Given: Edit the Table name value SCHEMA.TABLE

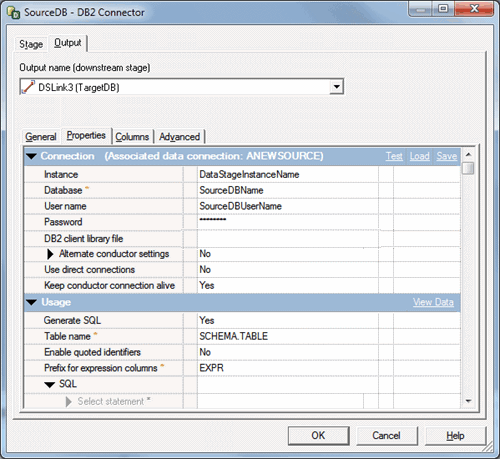Looking at the screenshot, I should click(288, 336).
